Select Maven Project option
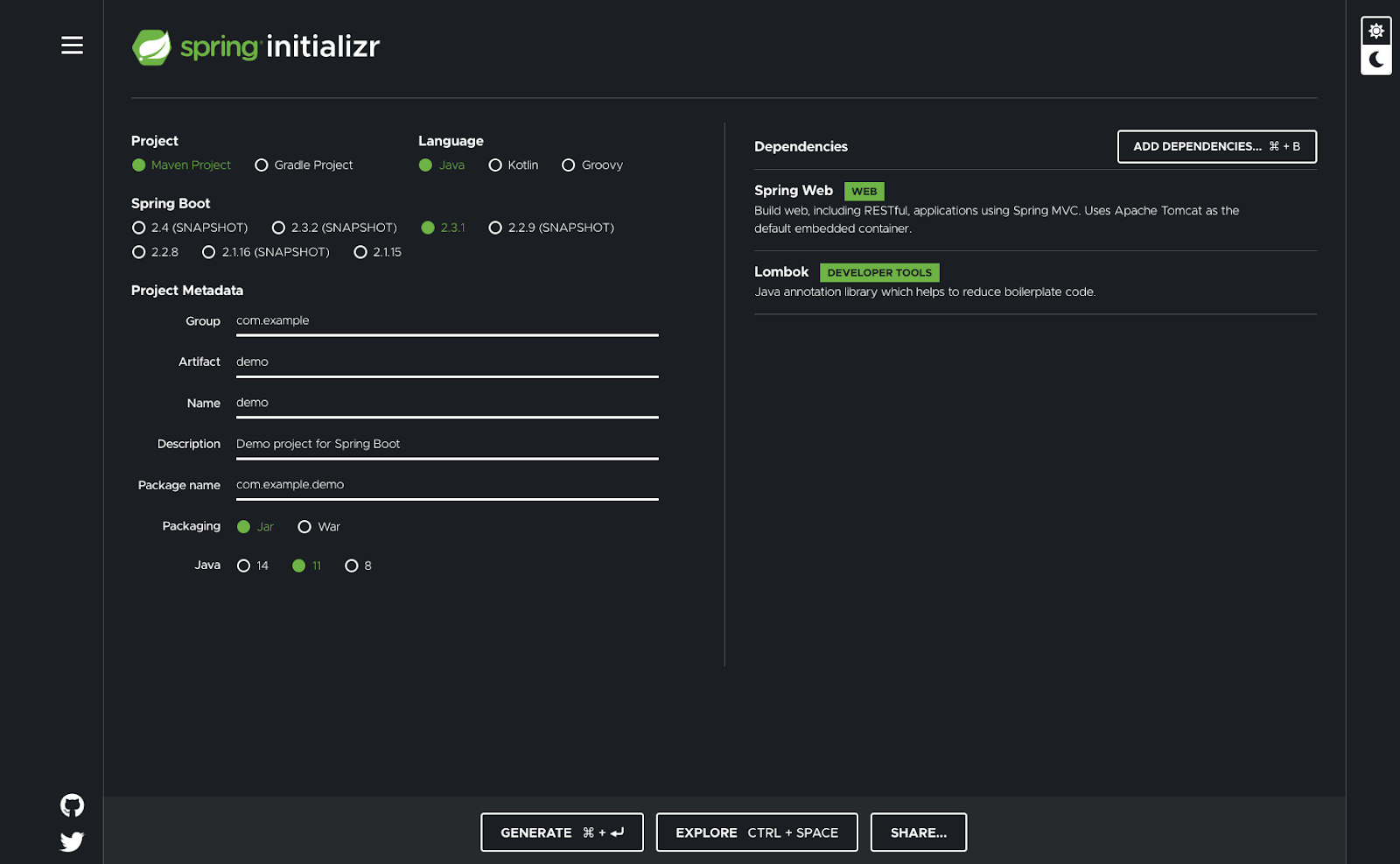The height and width of the screenshot is (864, 1400). 181,165
